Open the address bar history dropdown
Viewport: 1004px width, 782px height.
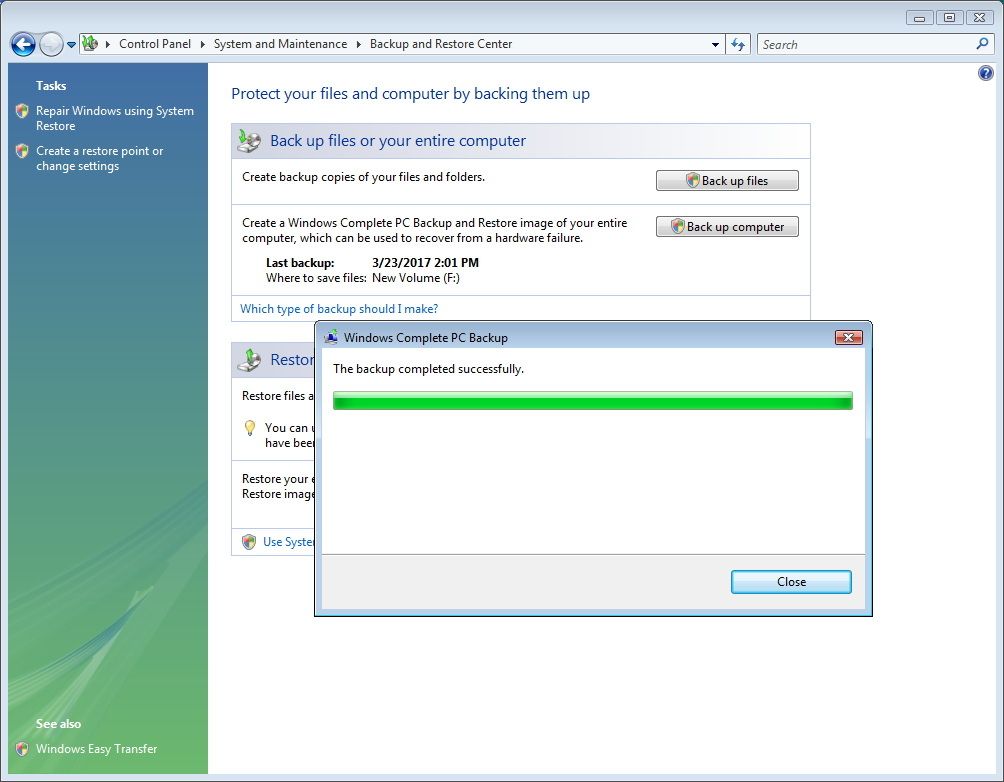point(714,44)
